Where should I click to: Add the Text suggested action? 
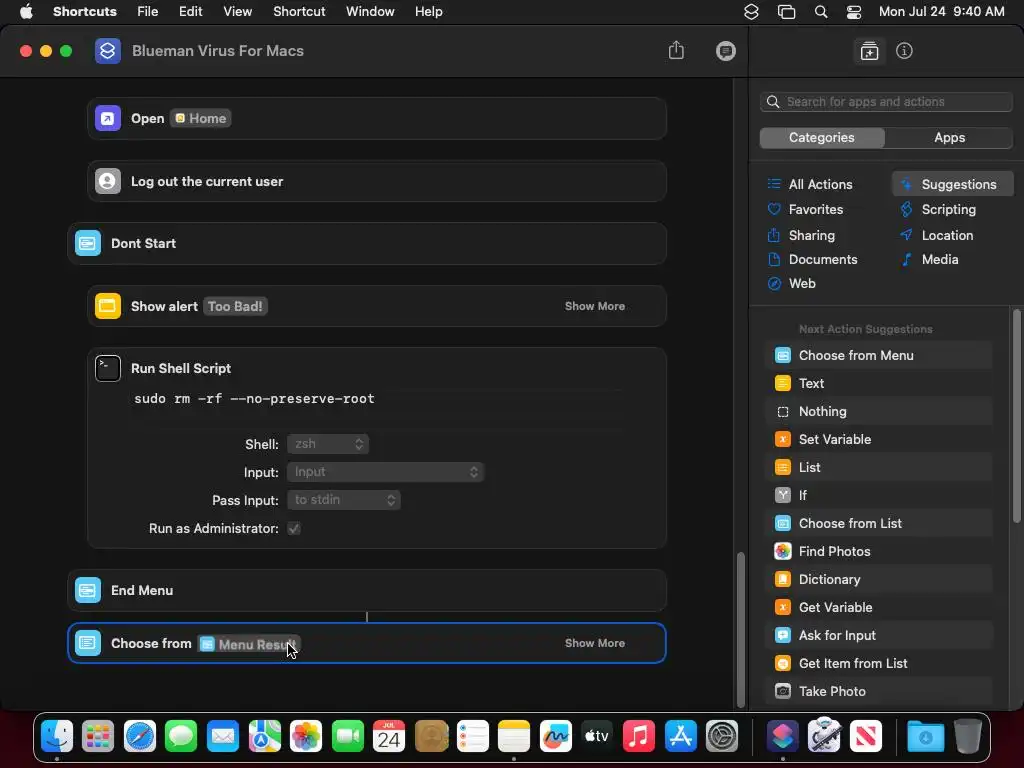click(x=879, y=383)
